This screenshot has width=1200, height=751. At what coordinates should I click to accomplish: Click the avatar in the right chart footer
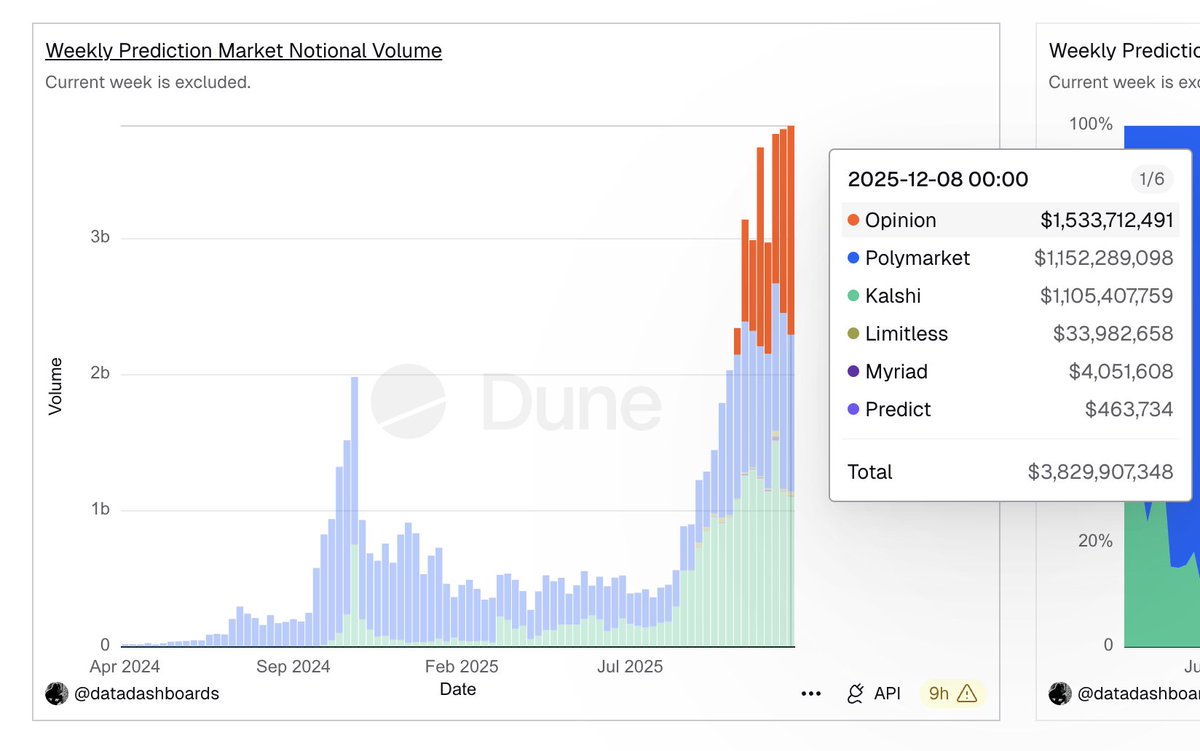pos(1060,693)
